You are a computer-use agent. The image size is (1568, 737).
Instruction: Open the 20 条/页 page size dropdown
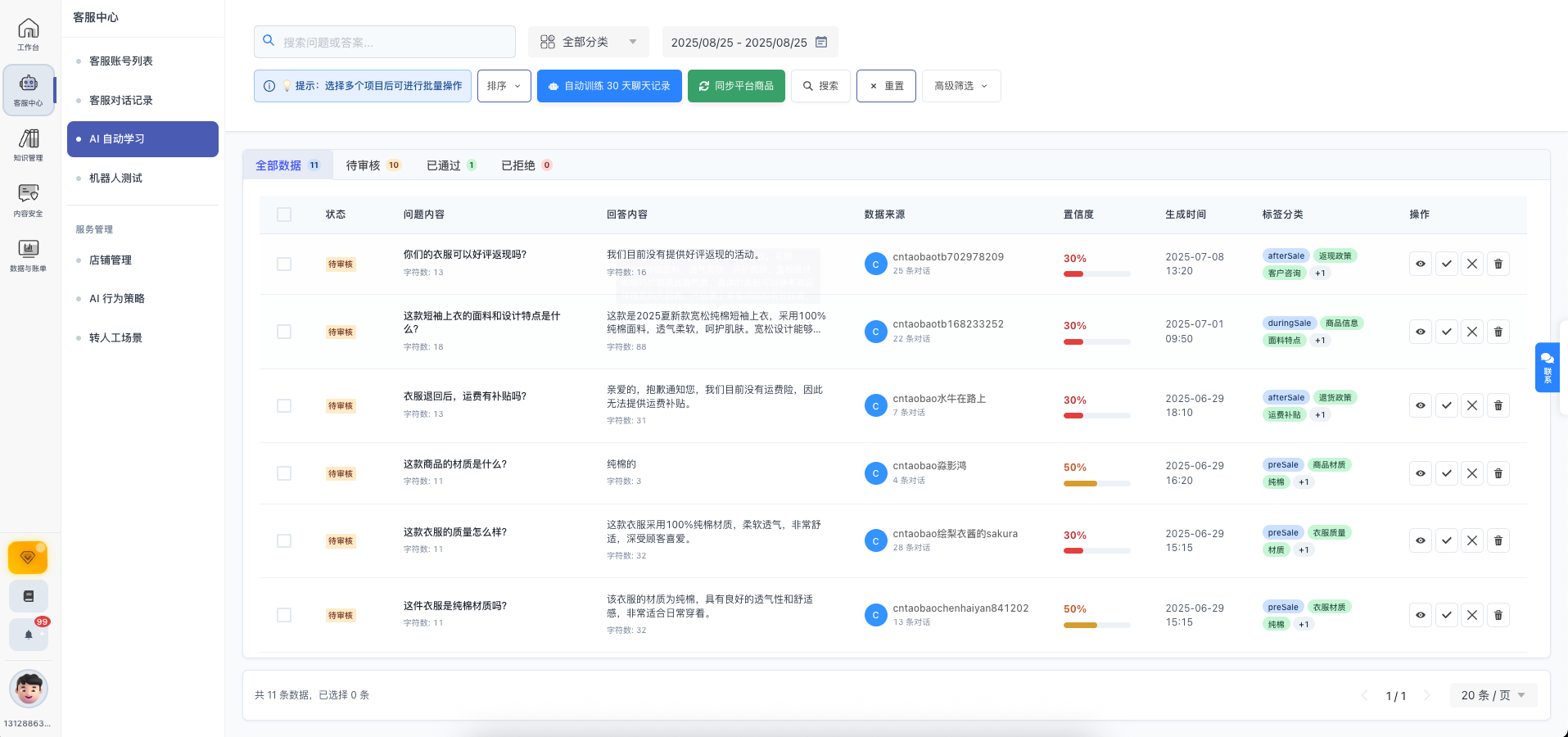click(x=1492, y=694)
